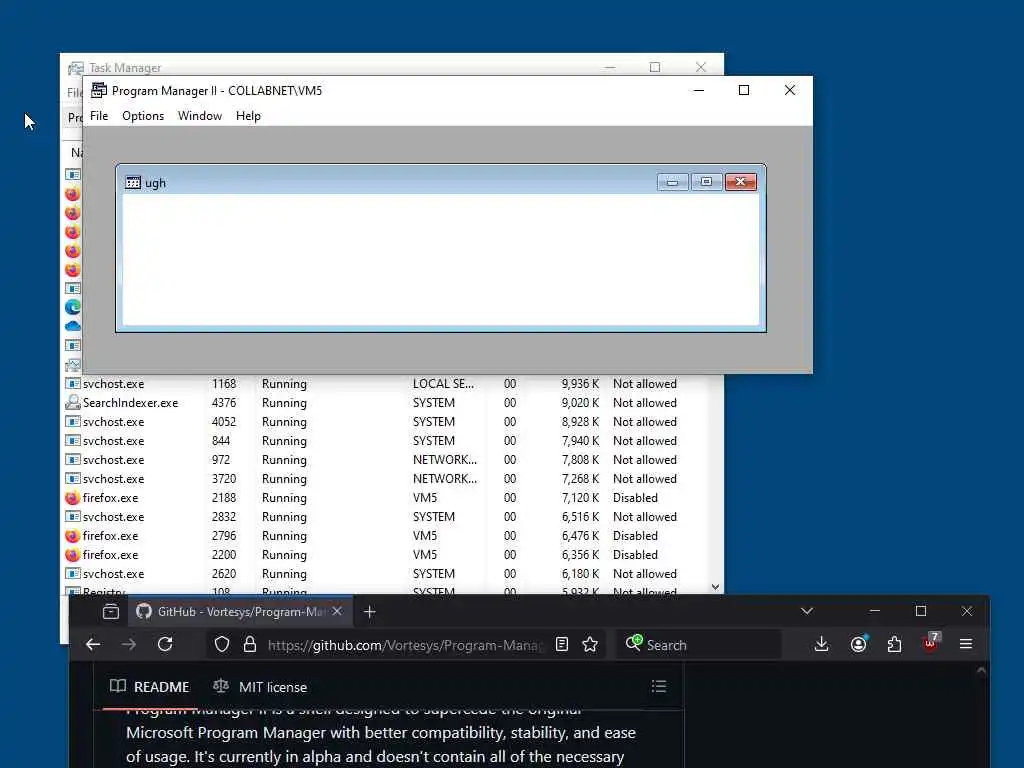Close the GitHub browser tab
1024x768 pixels.
337,612
